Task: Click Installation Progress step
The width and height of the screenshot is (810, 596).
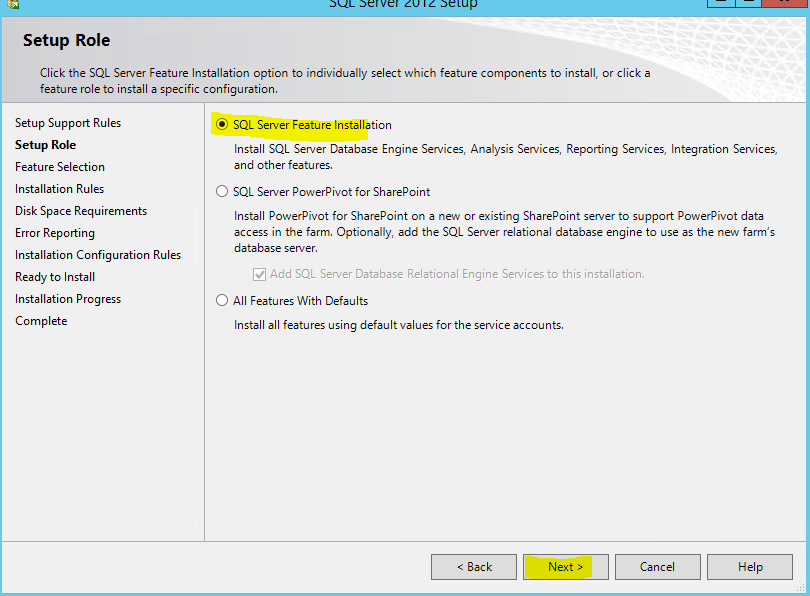Action: coord(68,299)
